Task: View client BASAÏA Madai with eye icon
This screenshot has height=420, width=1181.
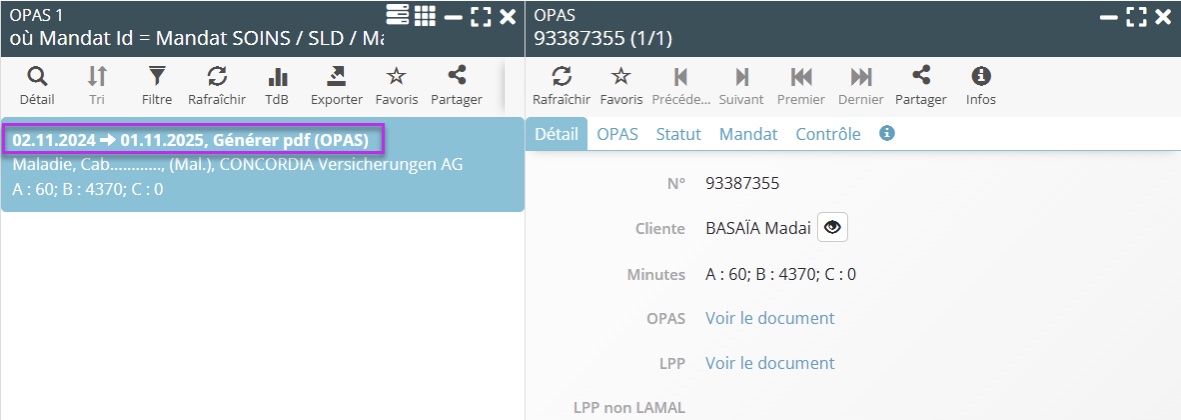Action: click(832, 228)
